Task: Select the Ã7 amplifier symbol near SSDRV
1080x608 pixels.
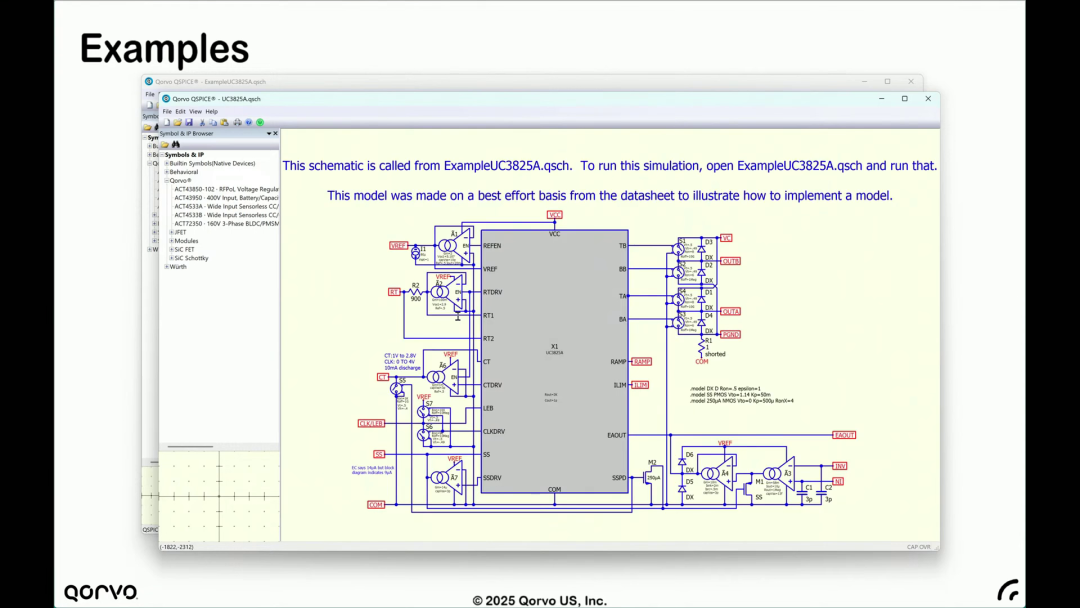Action: [446, 478]
